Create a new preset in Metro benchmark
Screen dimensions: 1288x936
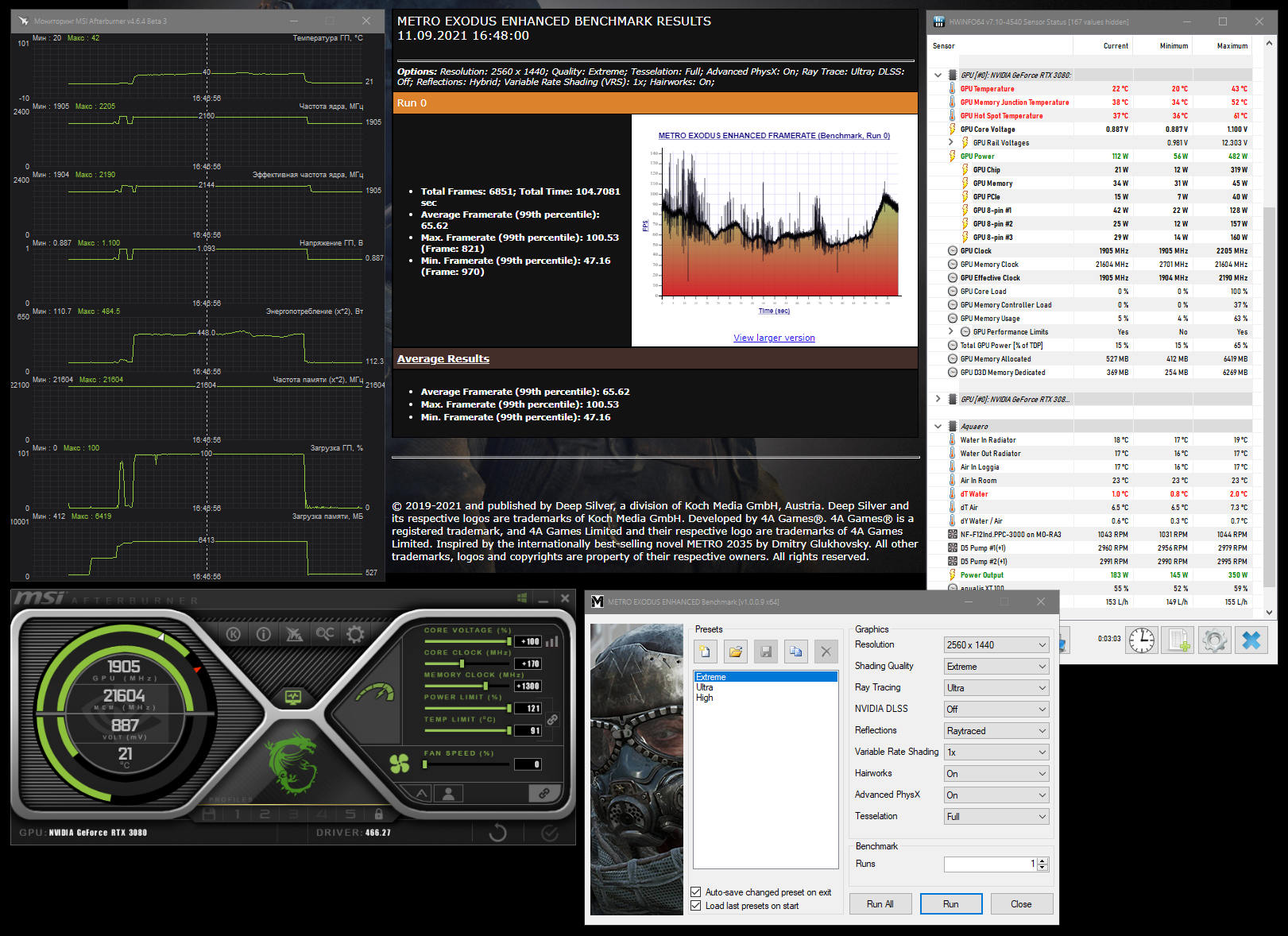pos(705,652)
